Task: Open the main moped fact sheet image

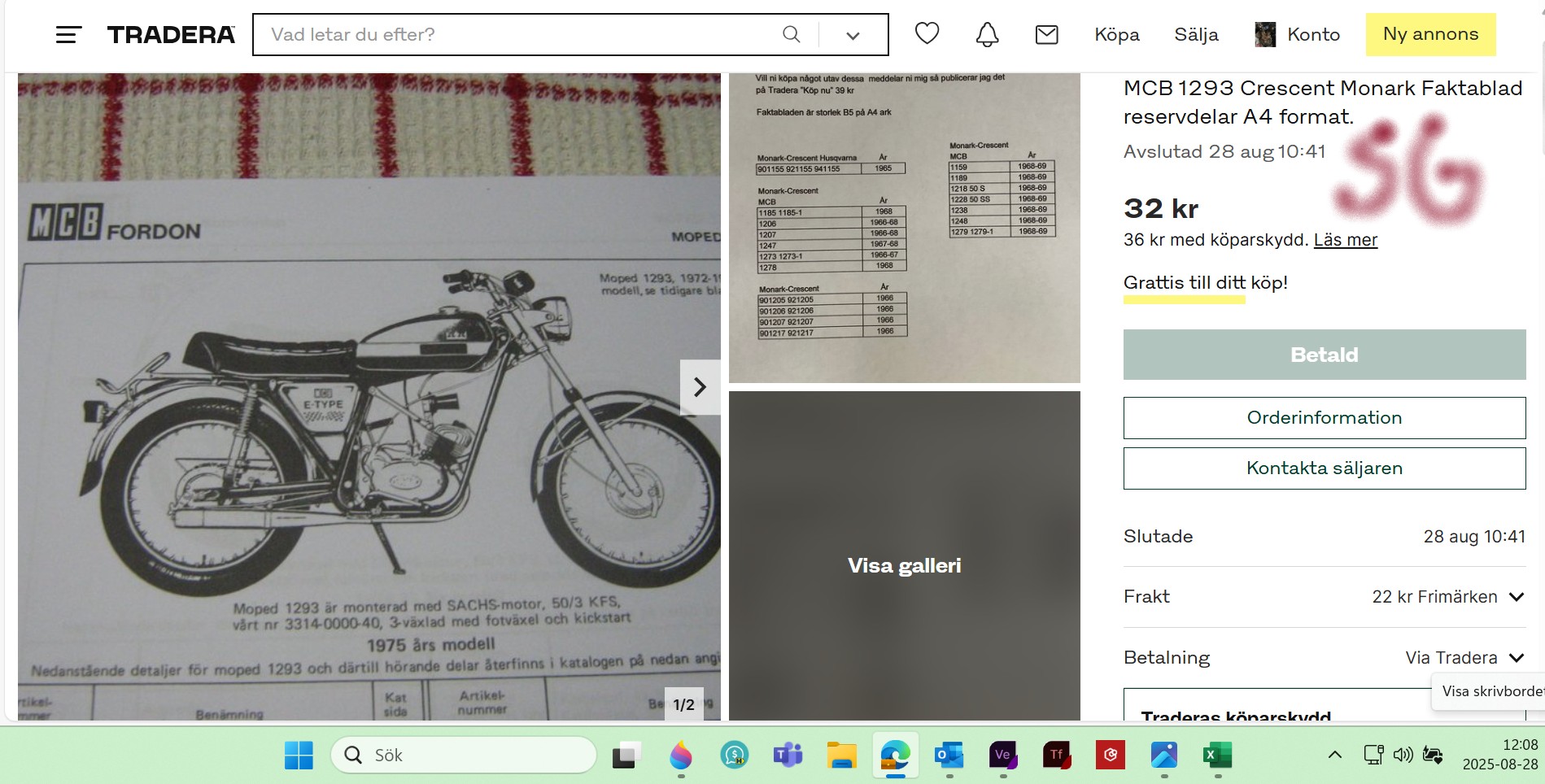Action: [369, 396]
